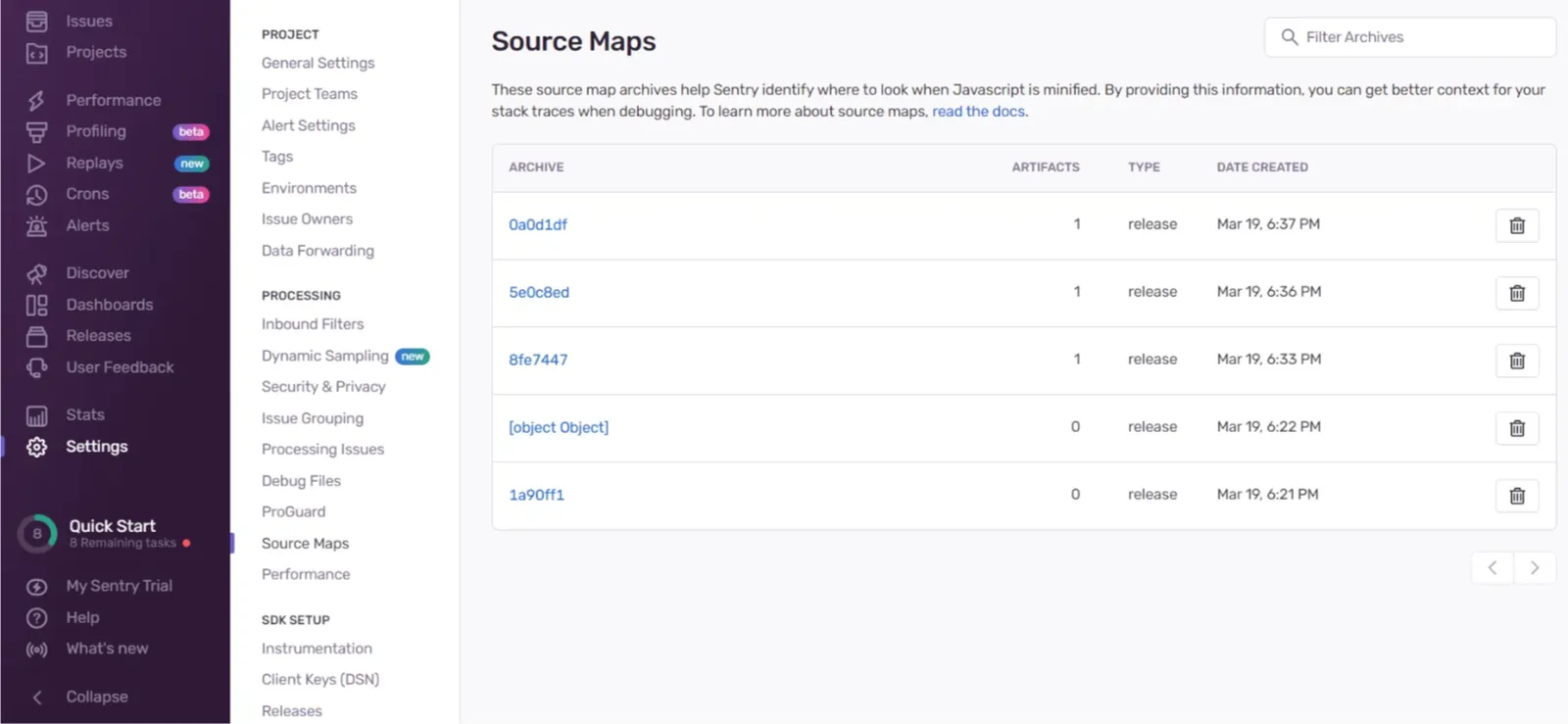This screenshot has height=724, width=1568.
Task: Click the Projects sidebar icon
Action: coord(36,53)
